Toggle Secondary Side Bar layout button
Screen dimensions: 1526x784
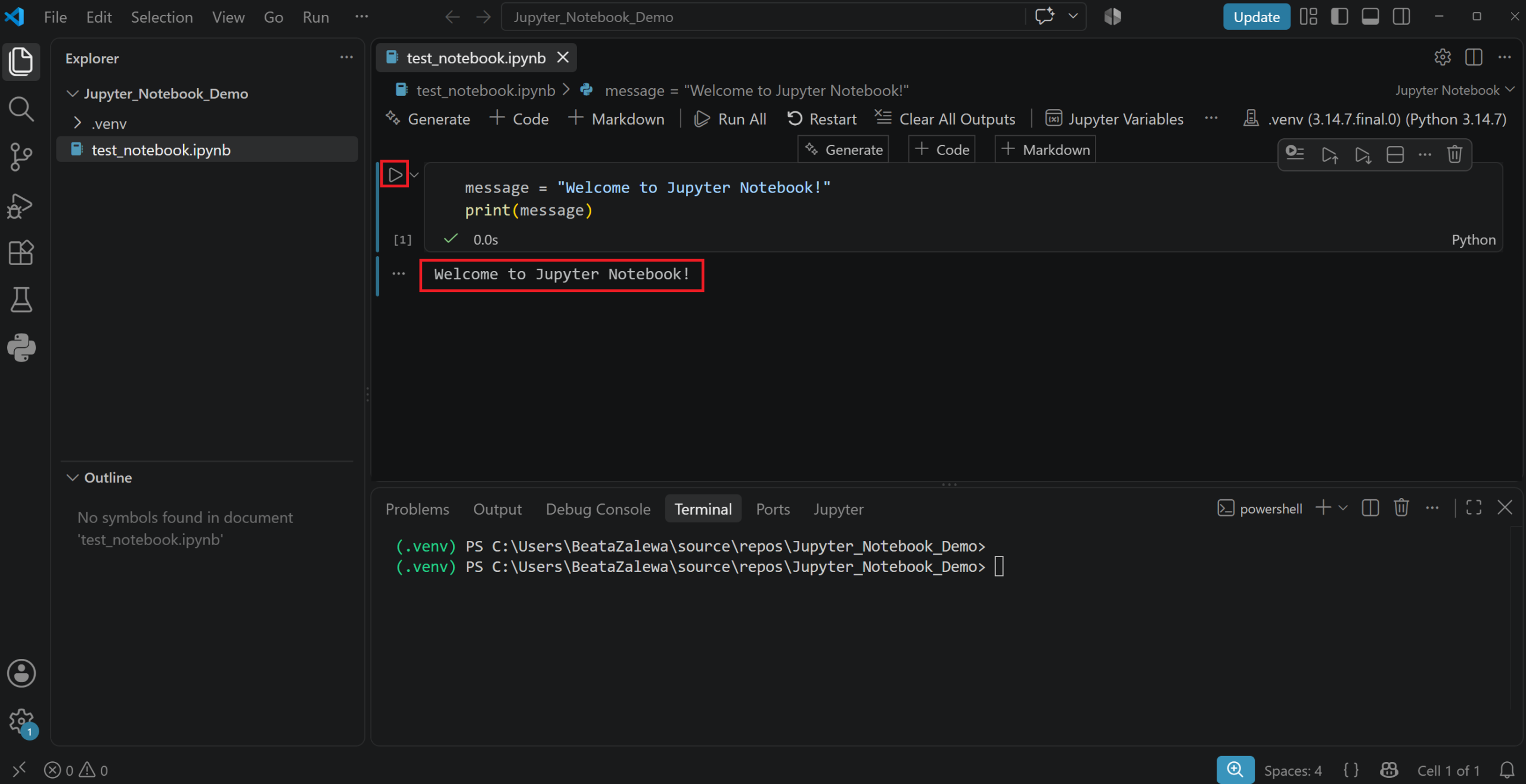pyautogui.click(x=1401, y=17)
